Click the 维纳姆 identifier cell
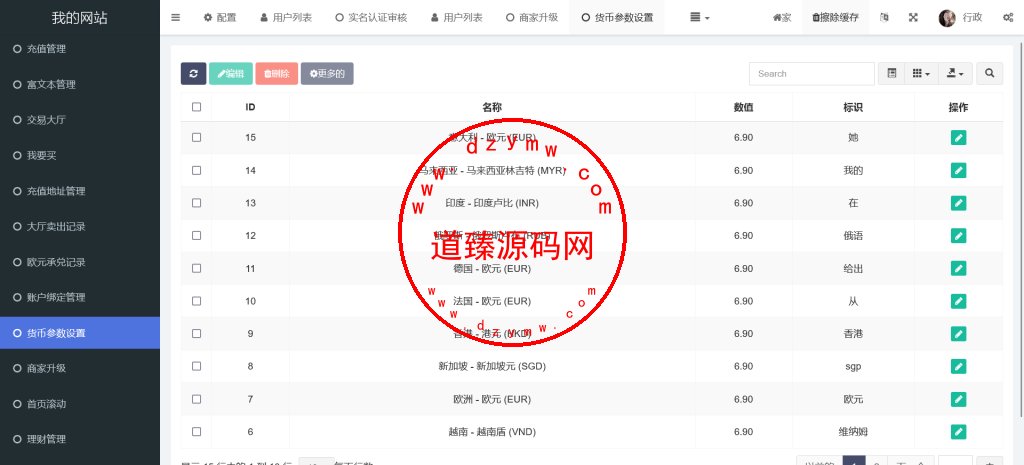This screenshot has width=1024, height=465. [x=853, y=432]
